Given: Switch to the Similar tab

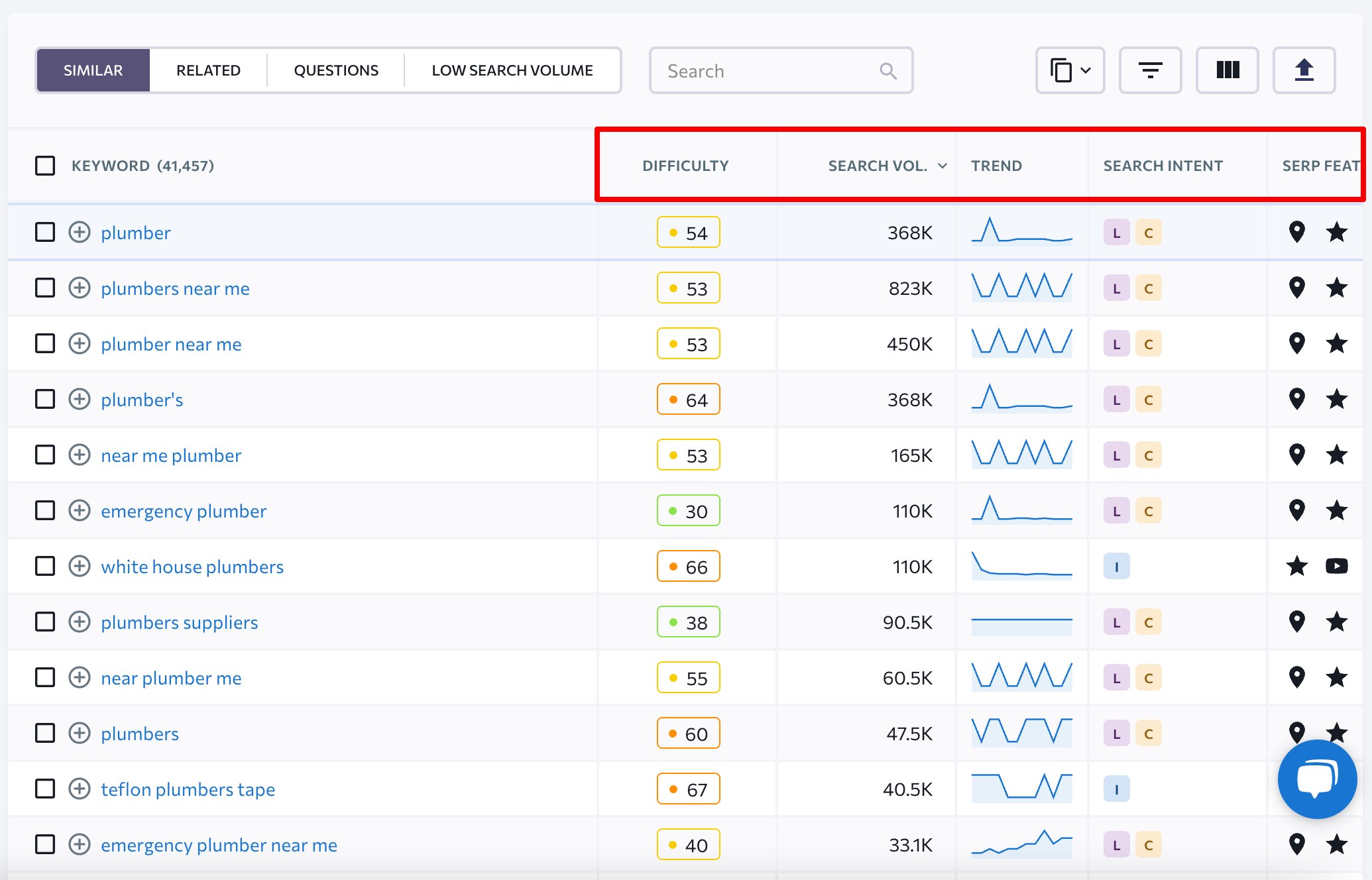Looking at the screenshot, I should point(93,70).
